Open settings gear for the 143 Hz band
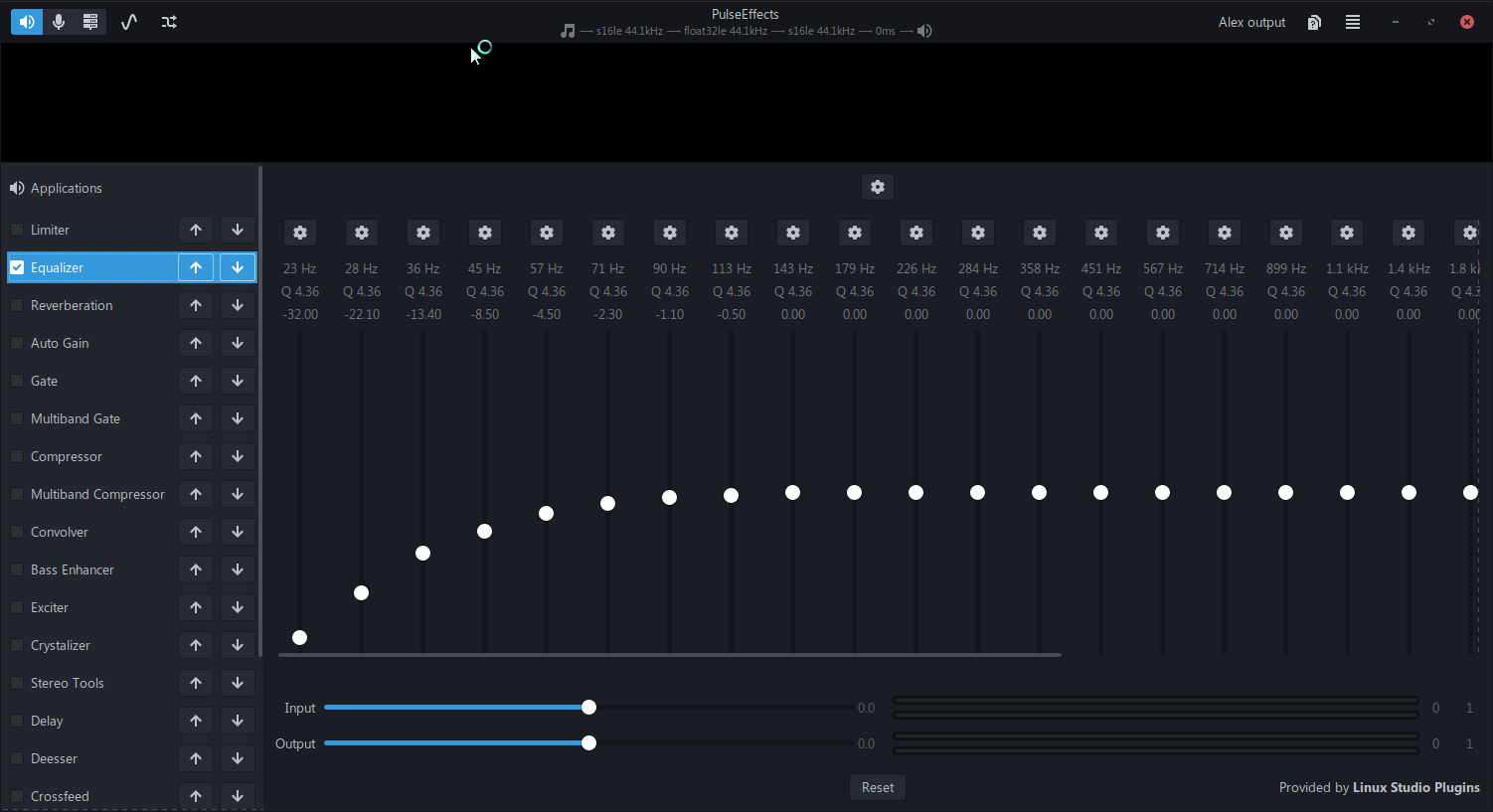This screenshot has width=1493, height=812. [x=793, y=233]
